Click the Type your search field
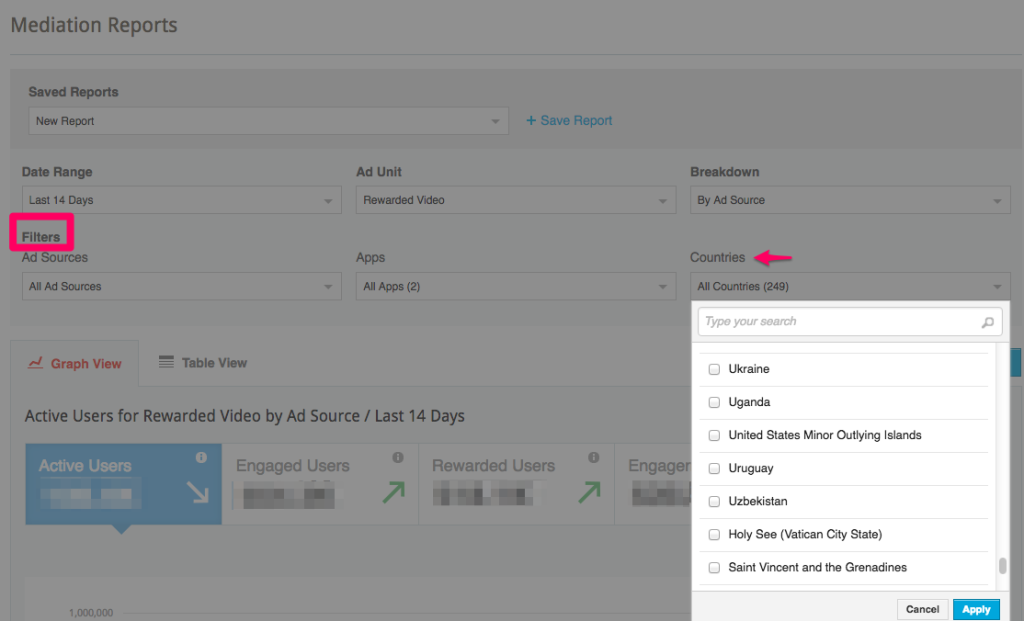Image resolution: width=1024 pixels, height=621 pixels. (x=838, y=322)
